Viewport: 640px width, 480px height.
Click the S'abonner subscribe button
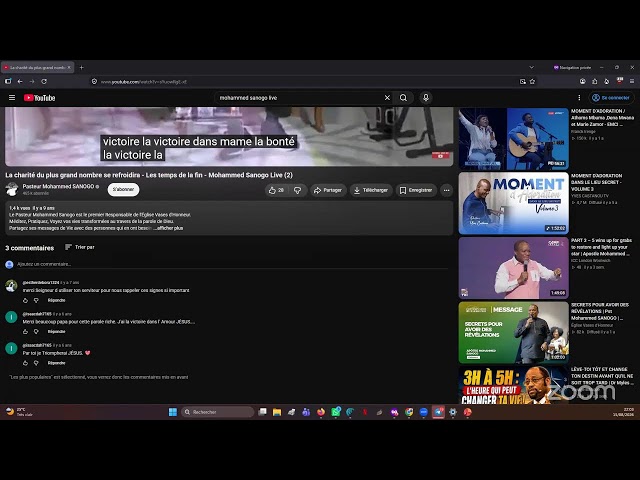123,189
